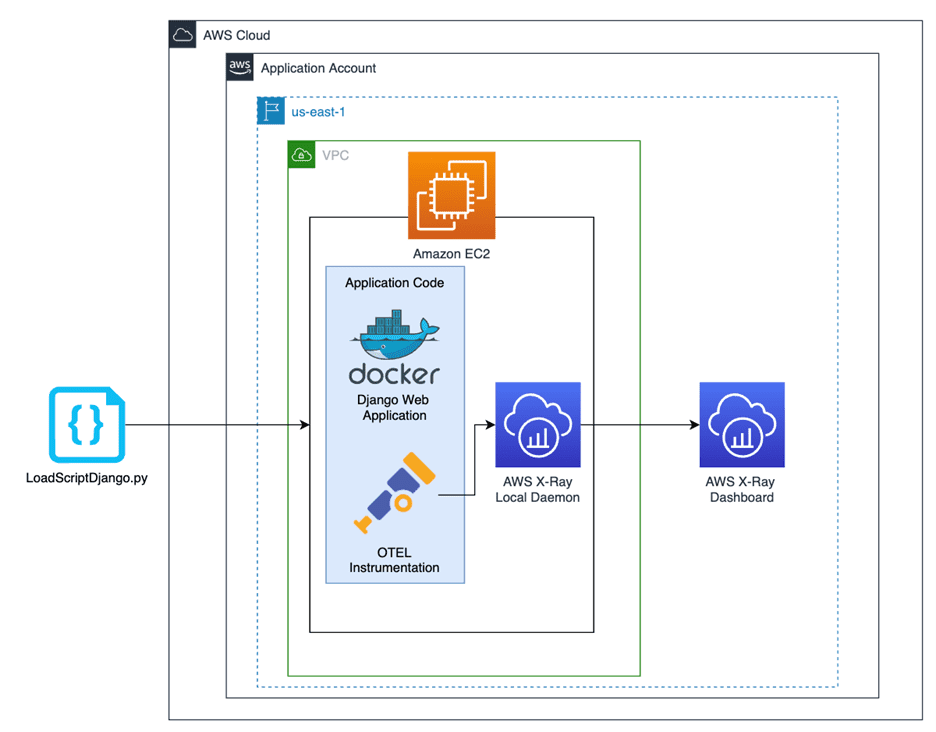Click the green VPC cloud icon
Image resolution: width=936 pixels, height=732 pixels.
click(301, 155)
